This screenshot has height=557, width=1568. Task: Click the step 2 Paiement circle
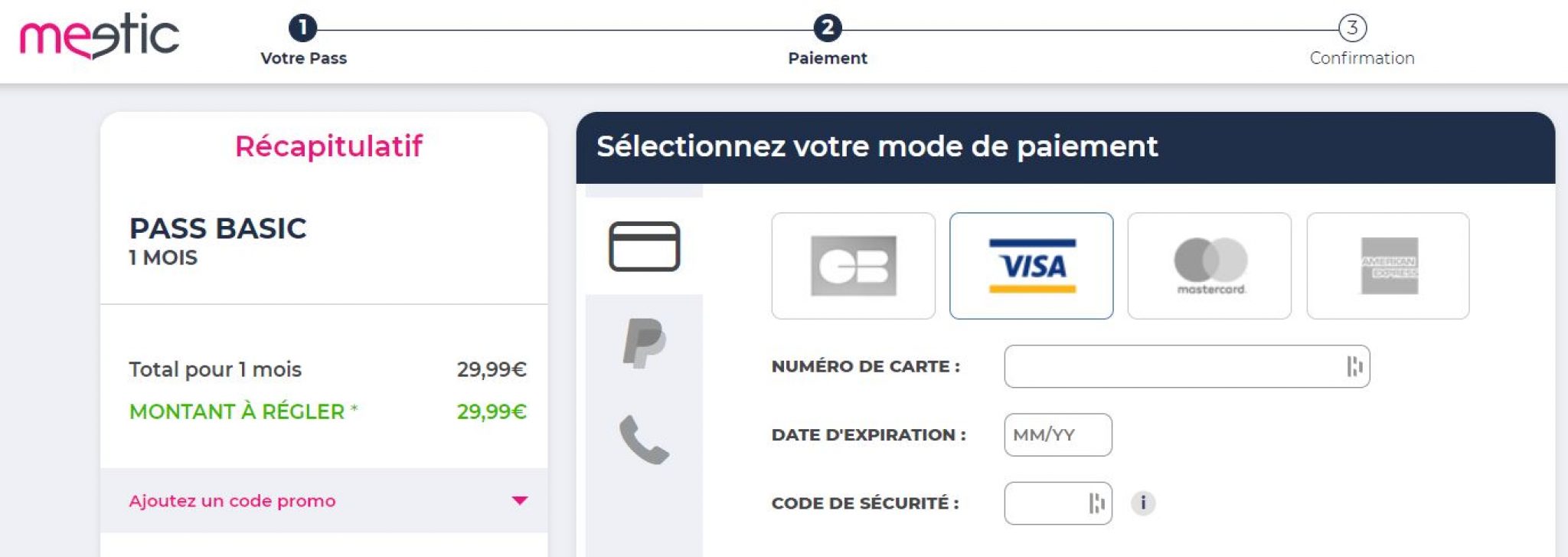click(x=828, y=28)
